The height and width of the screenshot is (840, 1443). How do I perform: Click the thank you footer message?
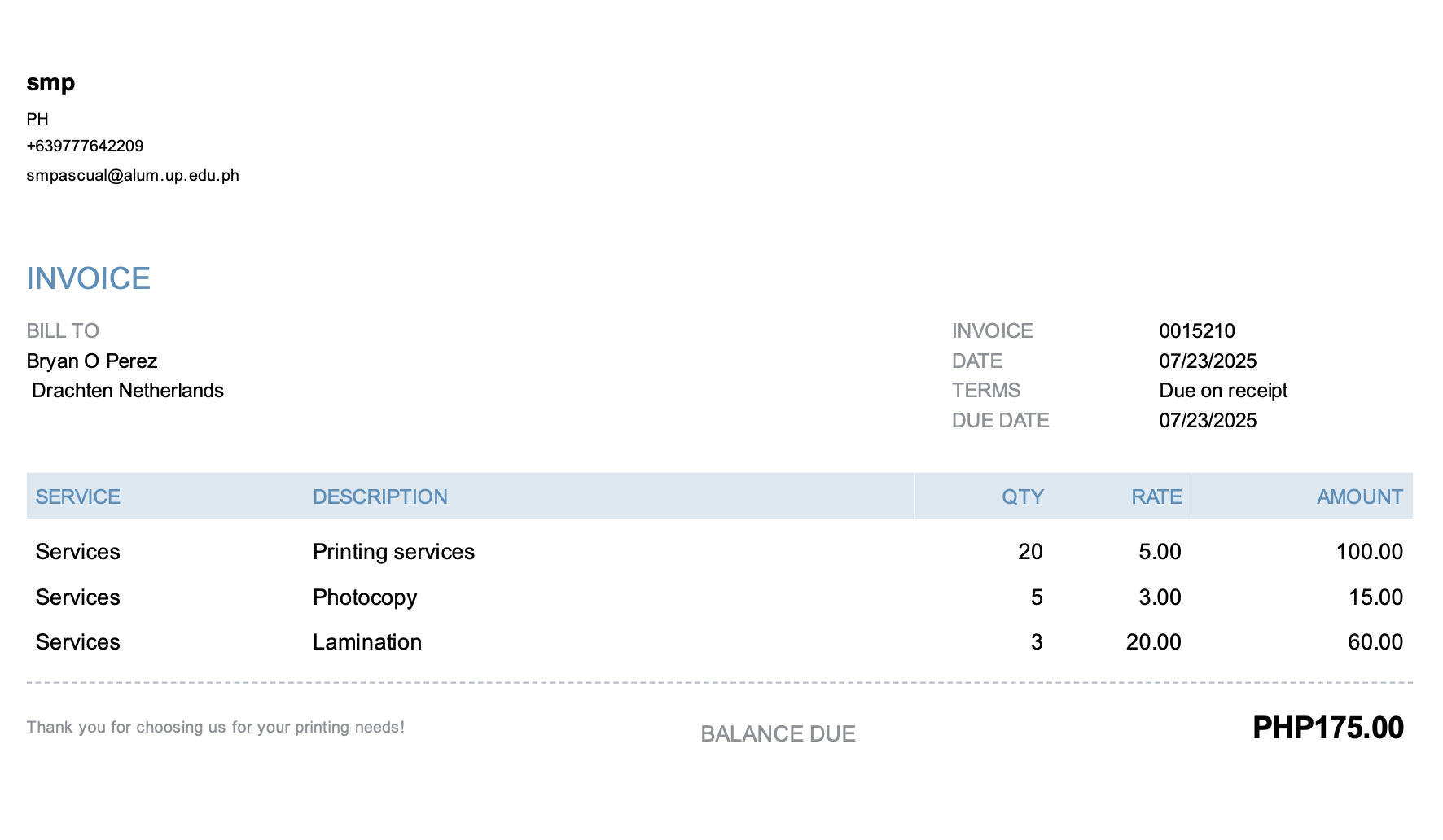click(x=215, y=727)
